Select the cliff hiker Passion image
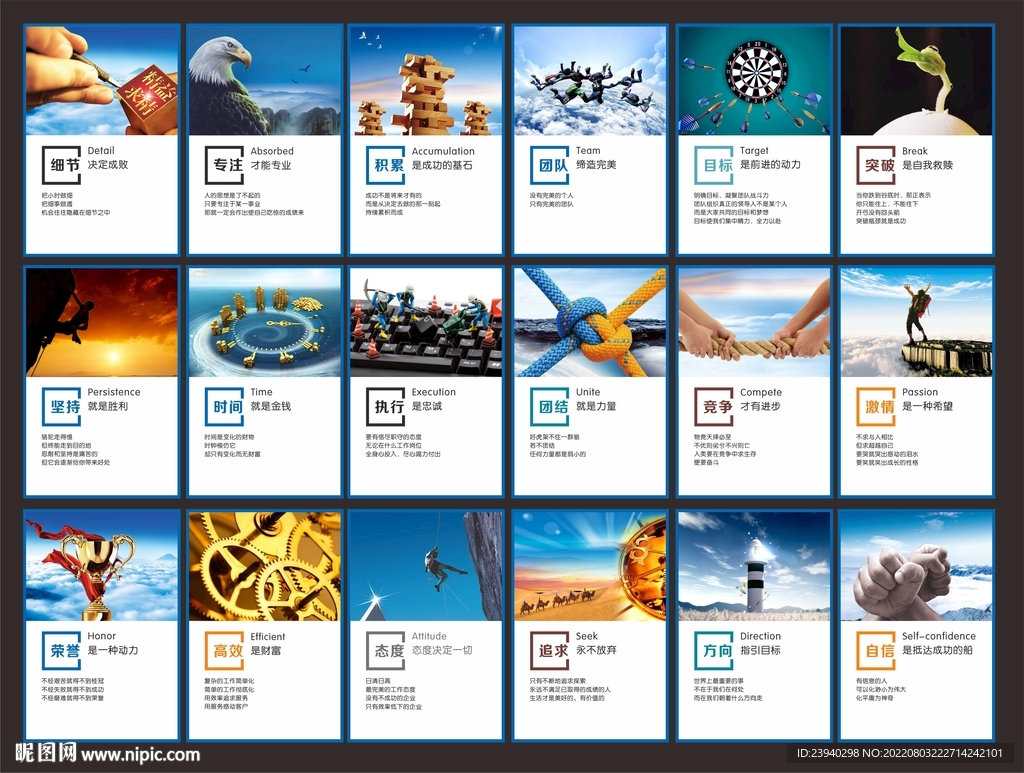The width and height of the screenshot is (1024, 773). pyautogui.click(x=916, y=322)
